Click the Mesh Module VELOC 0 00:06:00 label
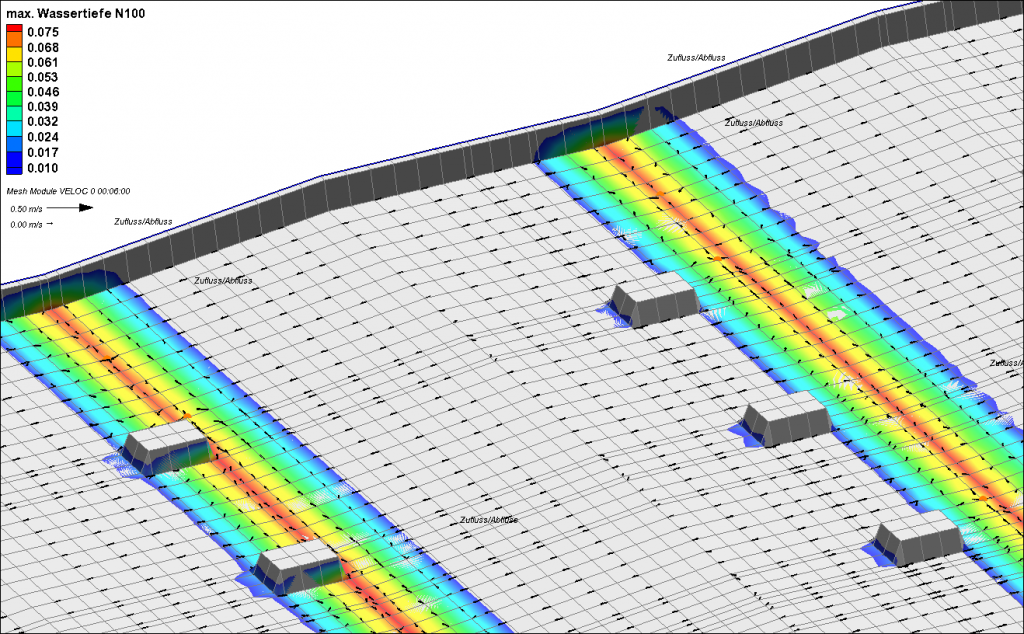The image size is (1024, 634). 68,191
